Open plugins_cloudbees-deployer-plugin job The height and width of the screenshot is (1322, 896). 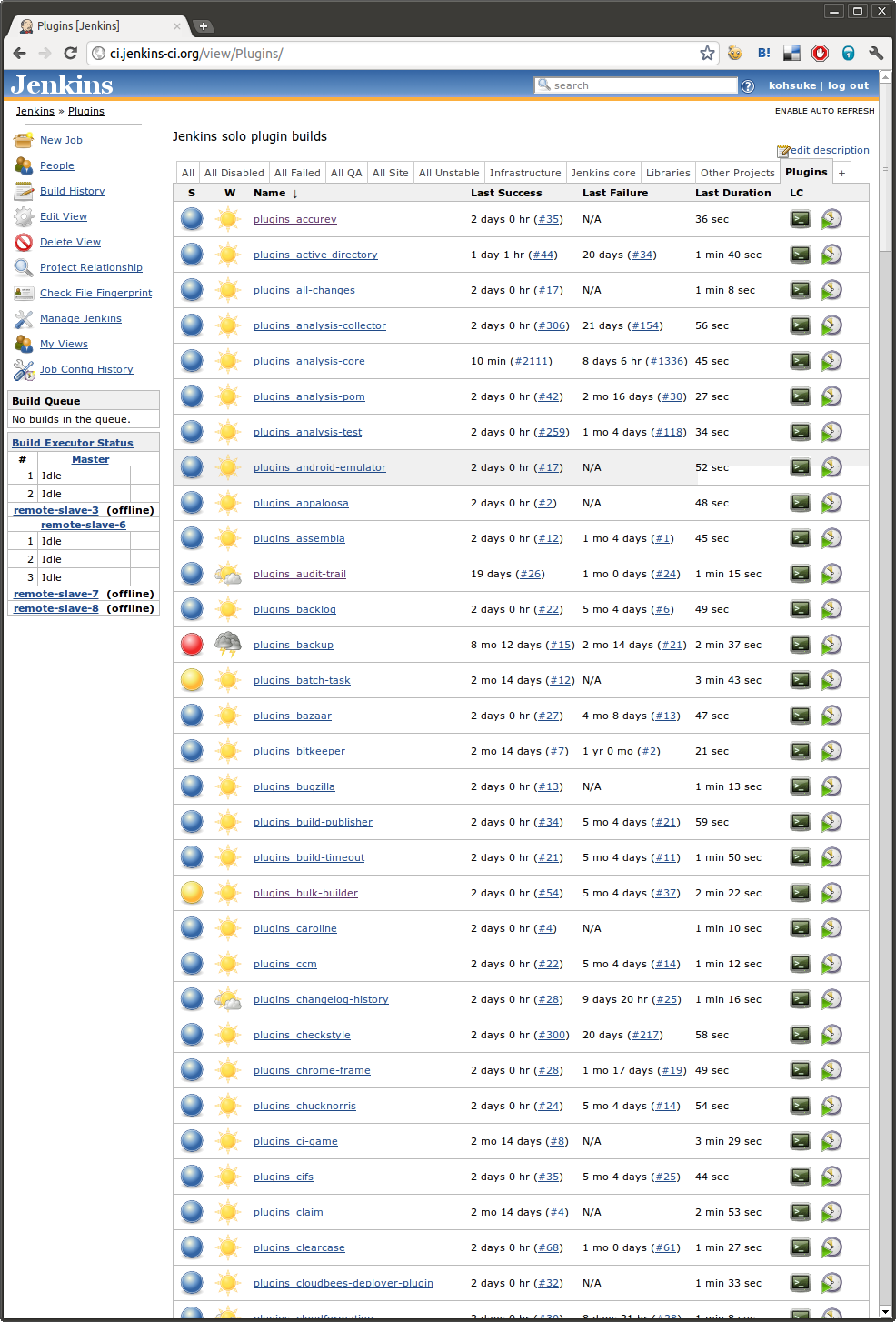(343, 1283)
